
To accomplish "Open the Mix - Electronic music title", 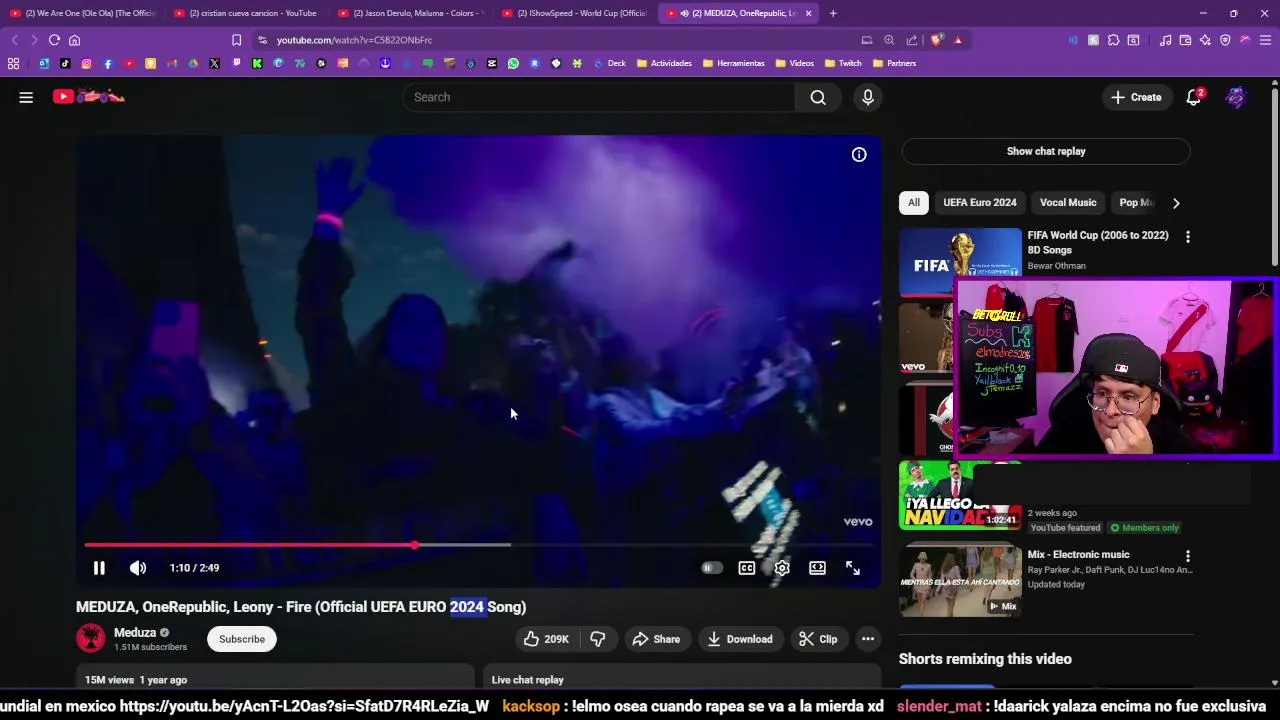I will 1078,554.
